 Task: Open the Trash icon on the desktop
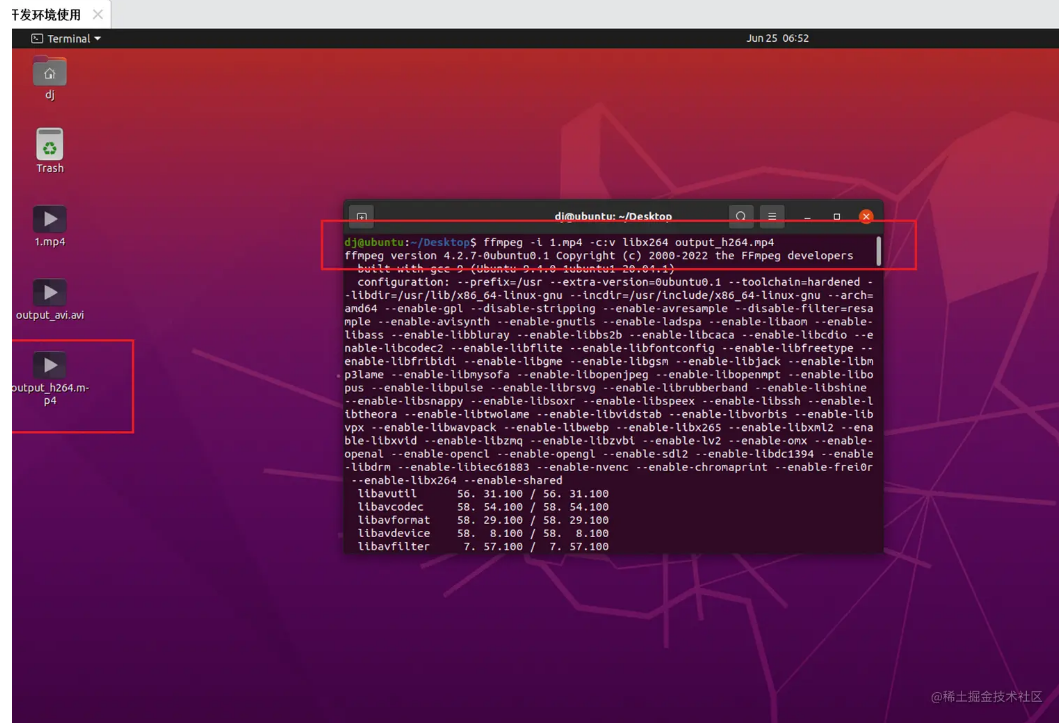point(49,145)
